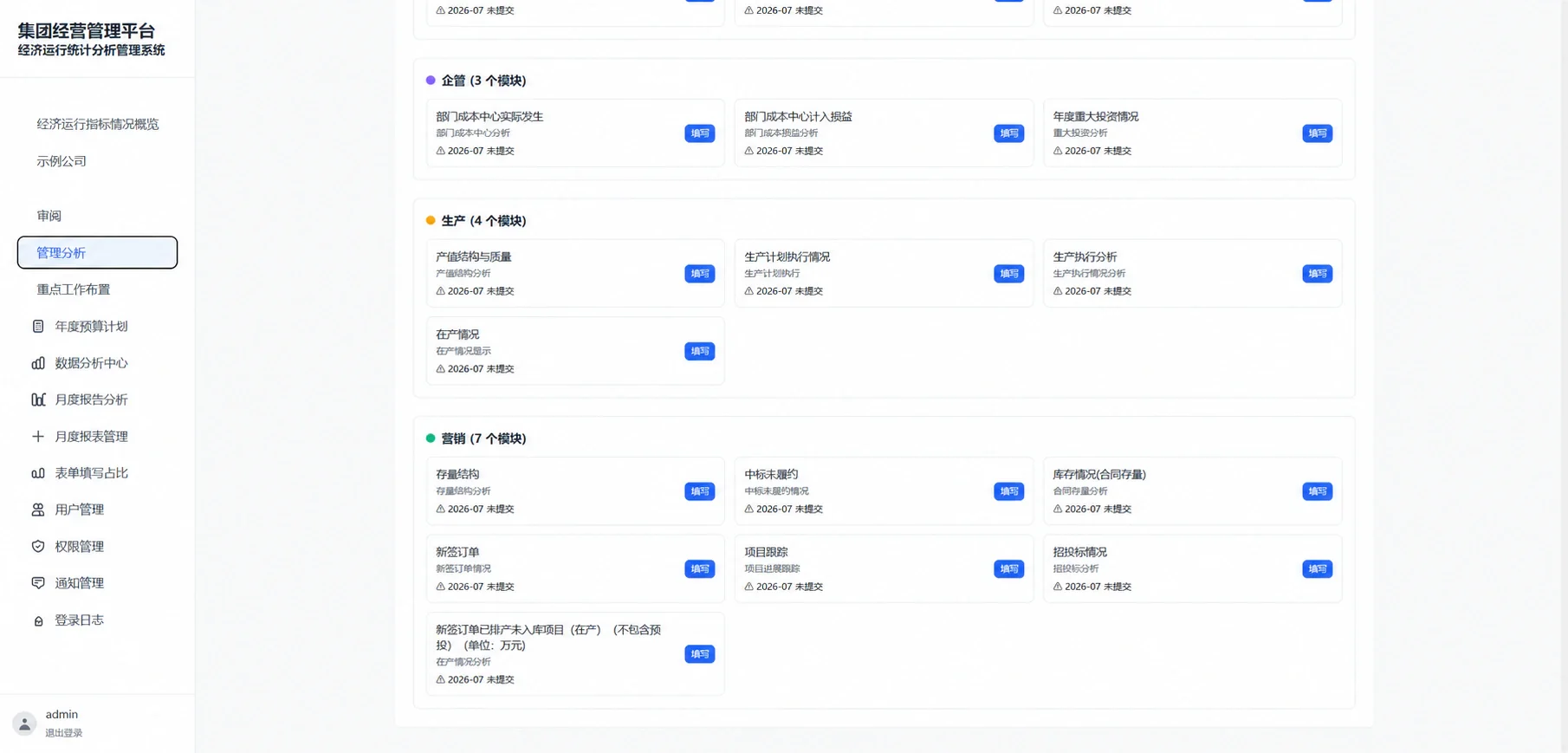Click the 重大投资分析 subtitle text
Viewport: 1568px width, 753px height.
[x=1080, y=133]
